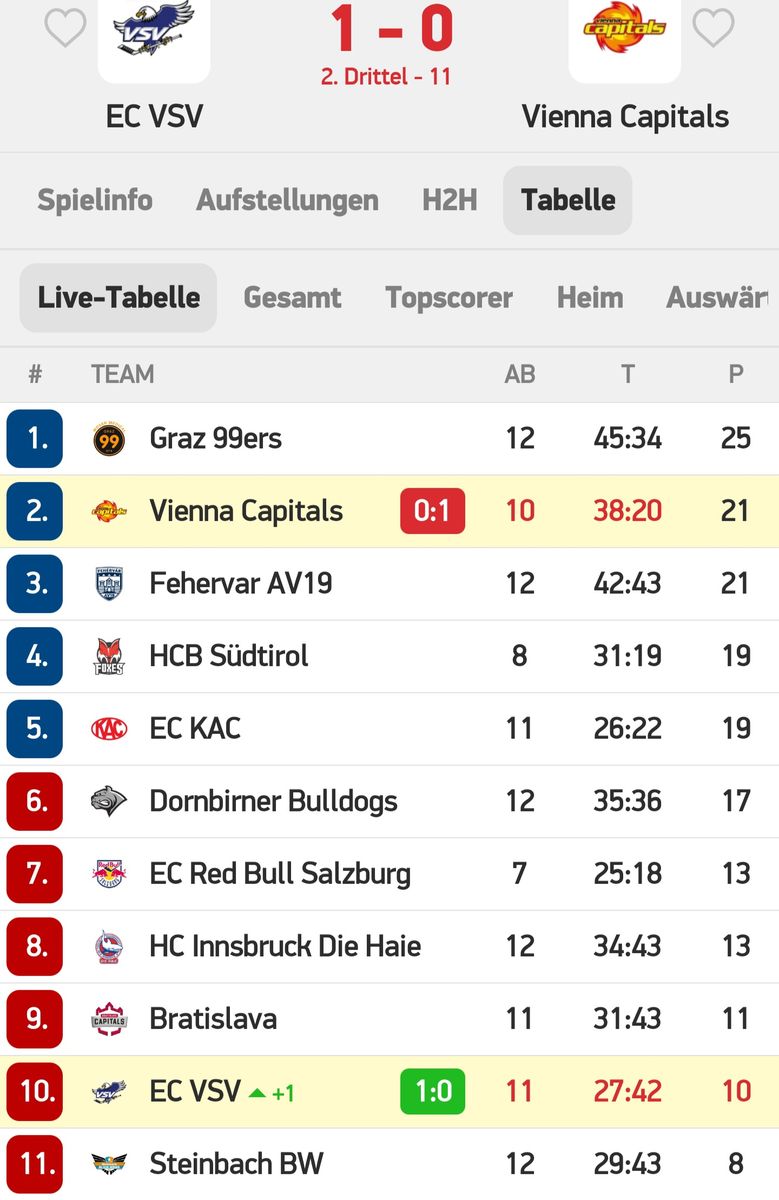Favorite Vienna Capitals with the right heart icon
Screen dimensions: 779x1200
(713, 28)
